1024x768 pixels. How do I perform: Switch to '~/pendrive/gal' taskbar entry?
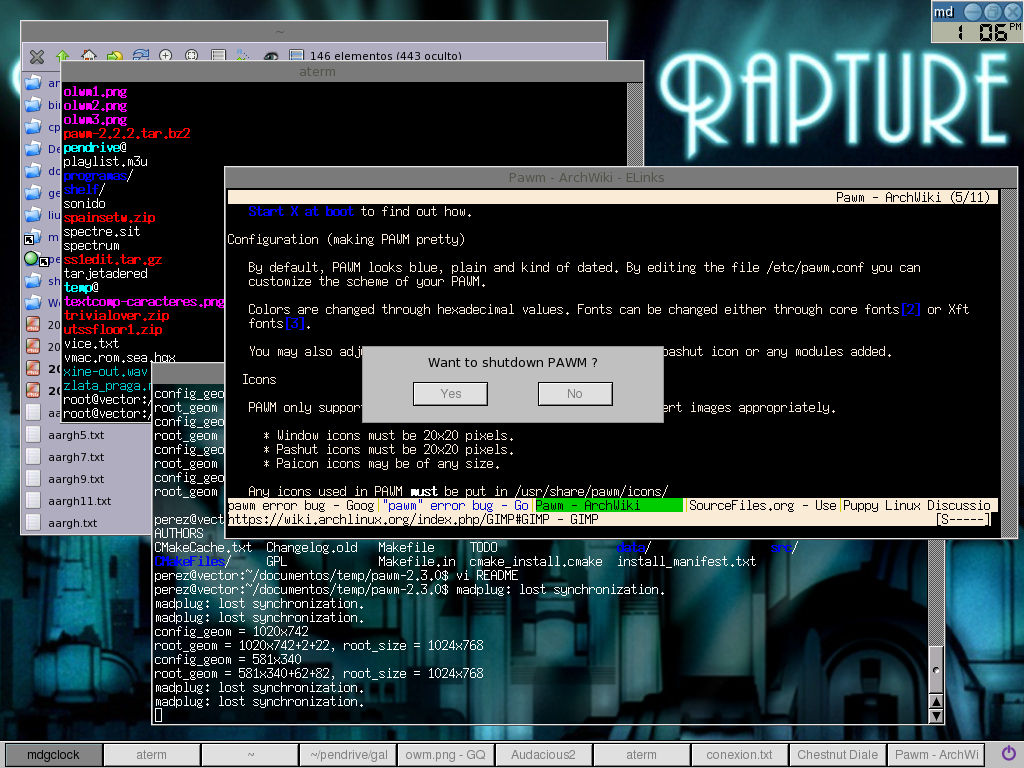348,755
